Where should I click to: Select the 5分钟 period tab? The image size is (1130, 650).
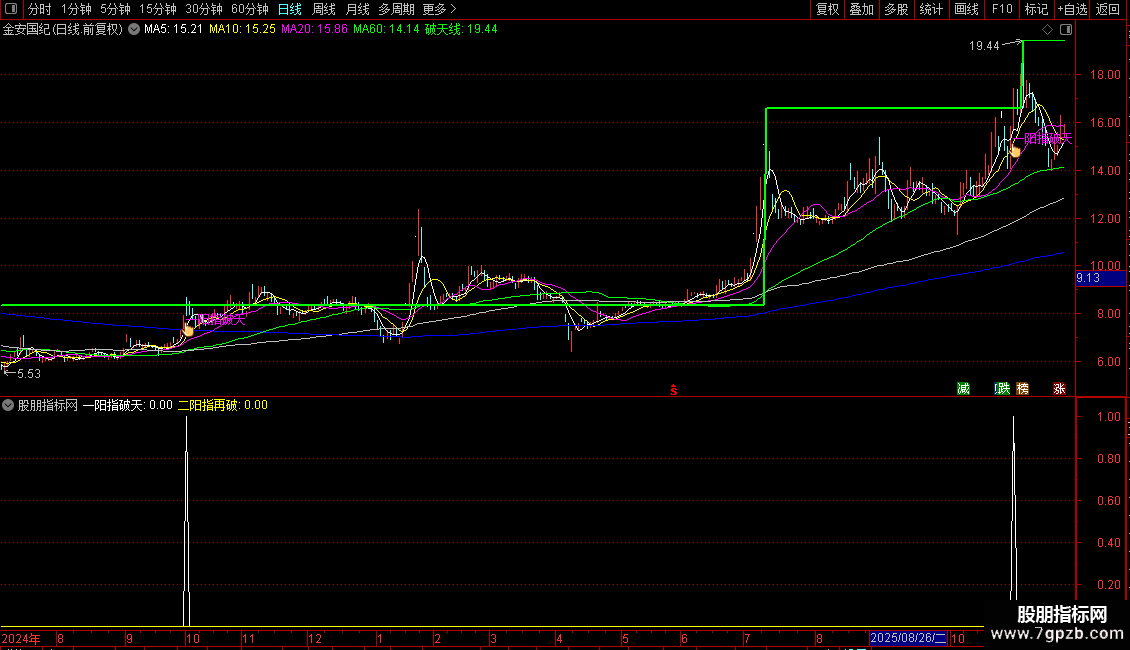point(115,9)
